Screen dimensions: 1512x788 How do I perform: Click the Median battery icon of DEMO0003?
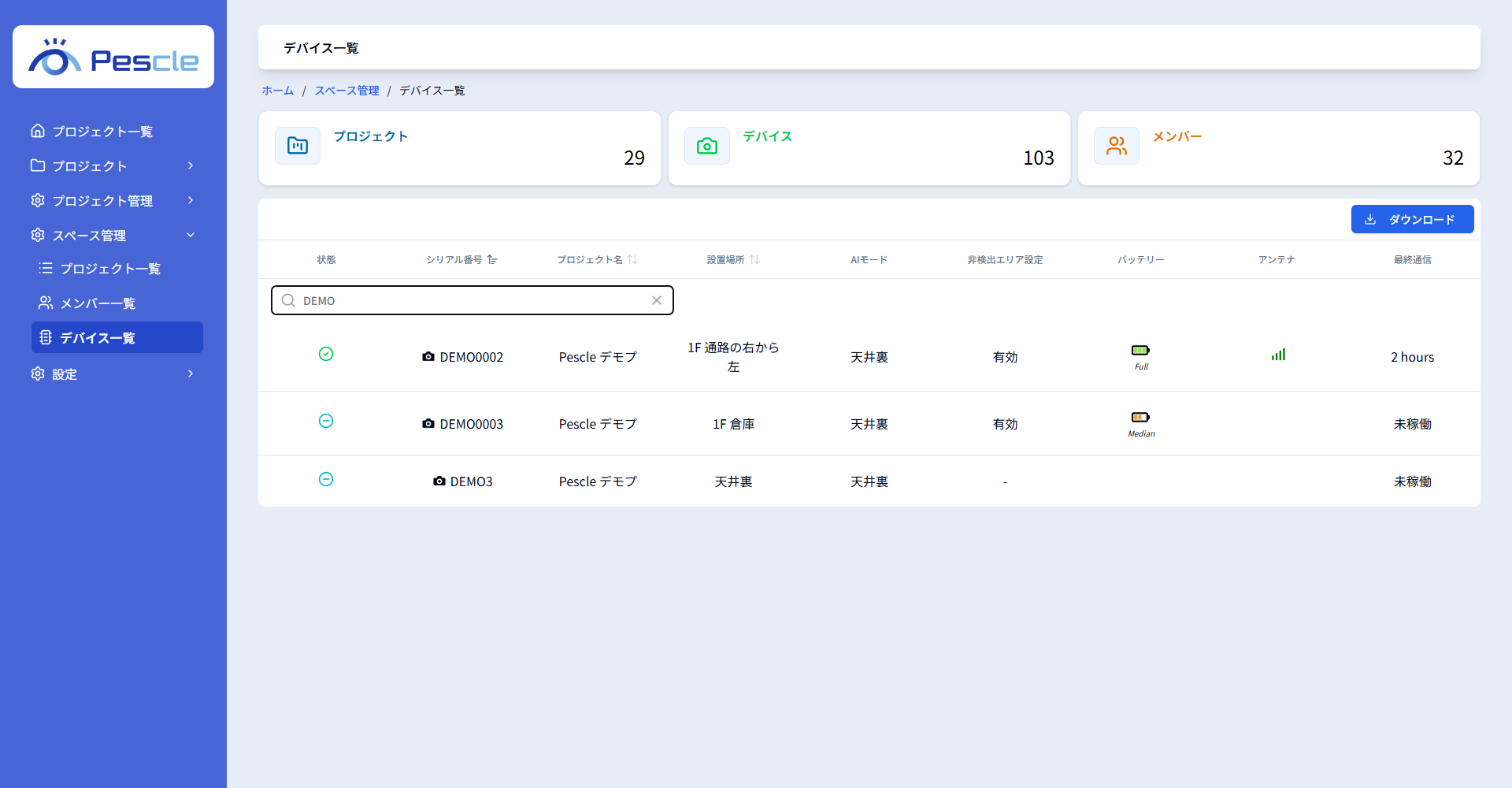[1140, 417]
